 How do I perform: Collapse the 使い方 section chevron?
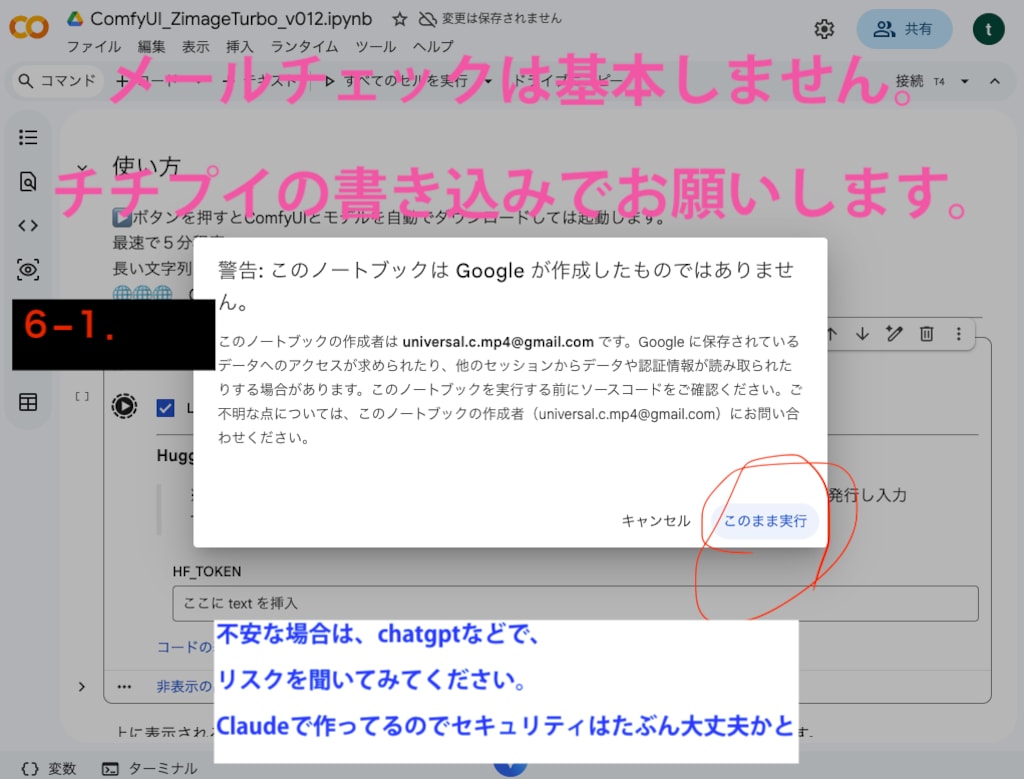[82, 167]
